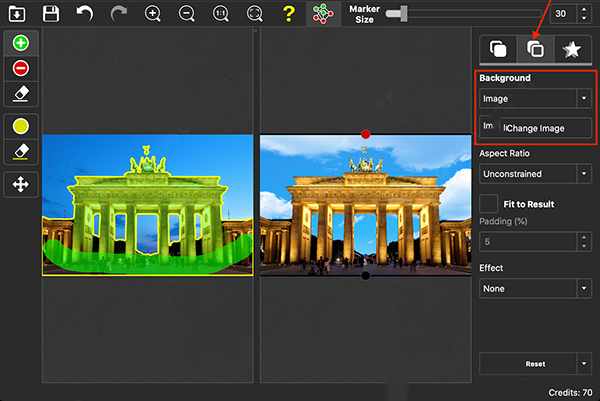Set zoom to 1:1 actual size
Screen dimensions: 600x401
click(221, 14)
